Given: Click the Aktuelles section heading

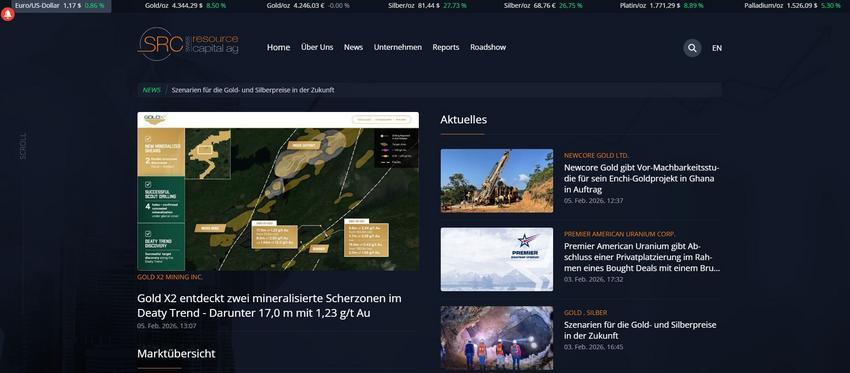Looking at the screenshot, I should [463, 120].
